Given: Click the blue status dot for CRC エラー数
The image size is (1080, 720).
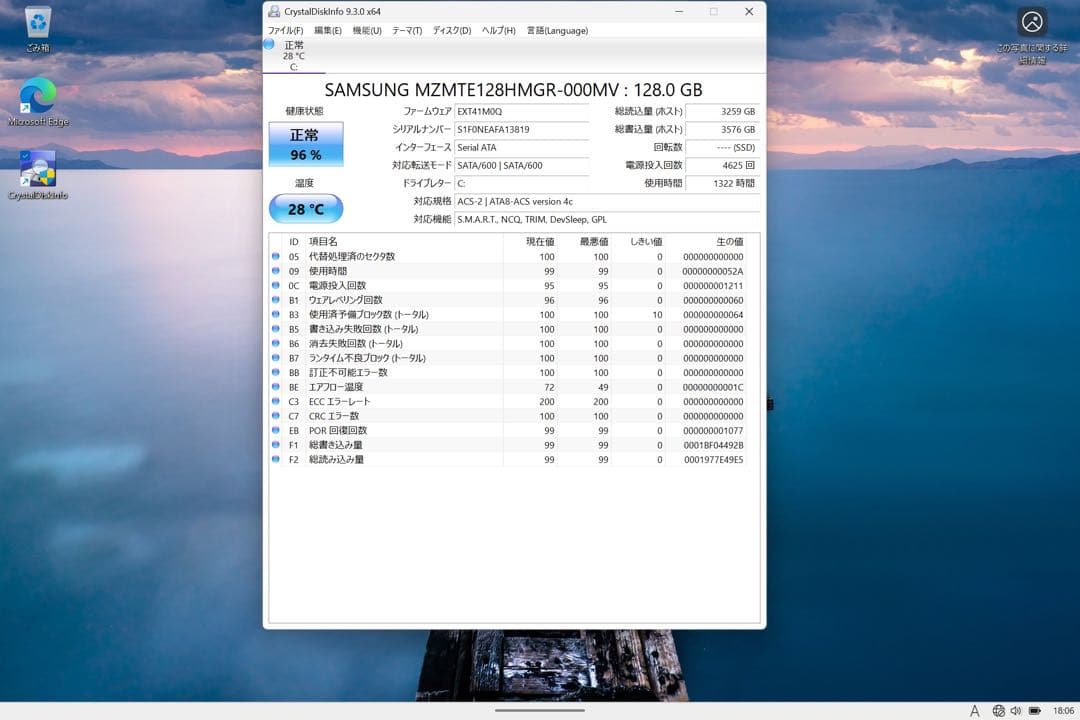Looking at the screenshot, I should point(275,416).
